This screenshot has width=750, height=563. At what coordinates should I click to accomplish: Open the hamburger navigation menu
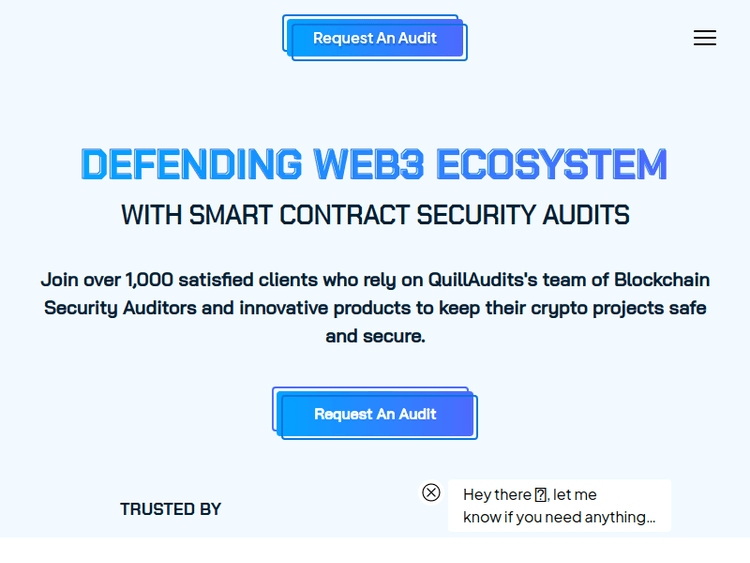[x=705, y=38]
